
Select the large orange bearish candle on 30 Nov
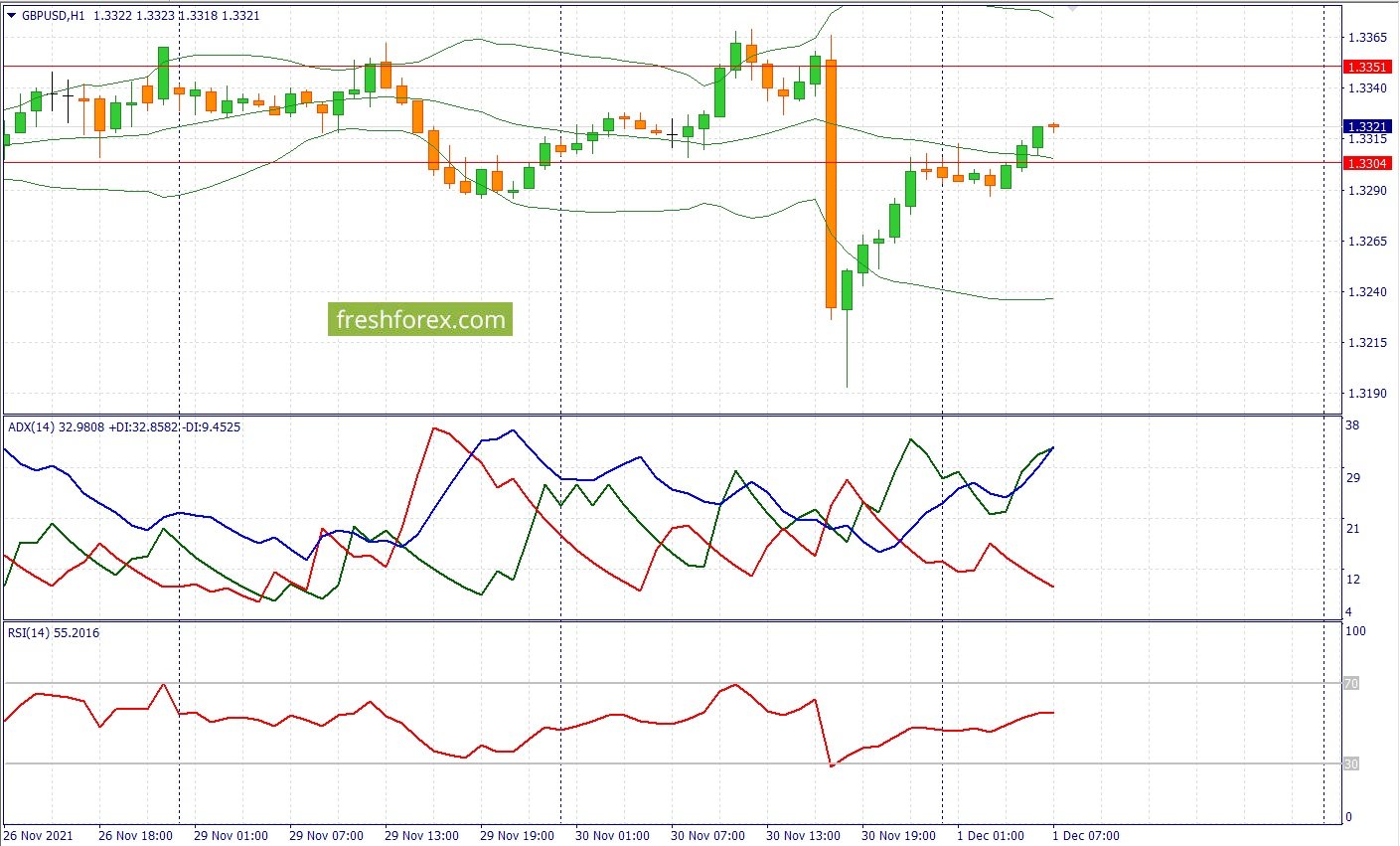(x=831, y=184)
